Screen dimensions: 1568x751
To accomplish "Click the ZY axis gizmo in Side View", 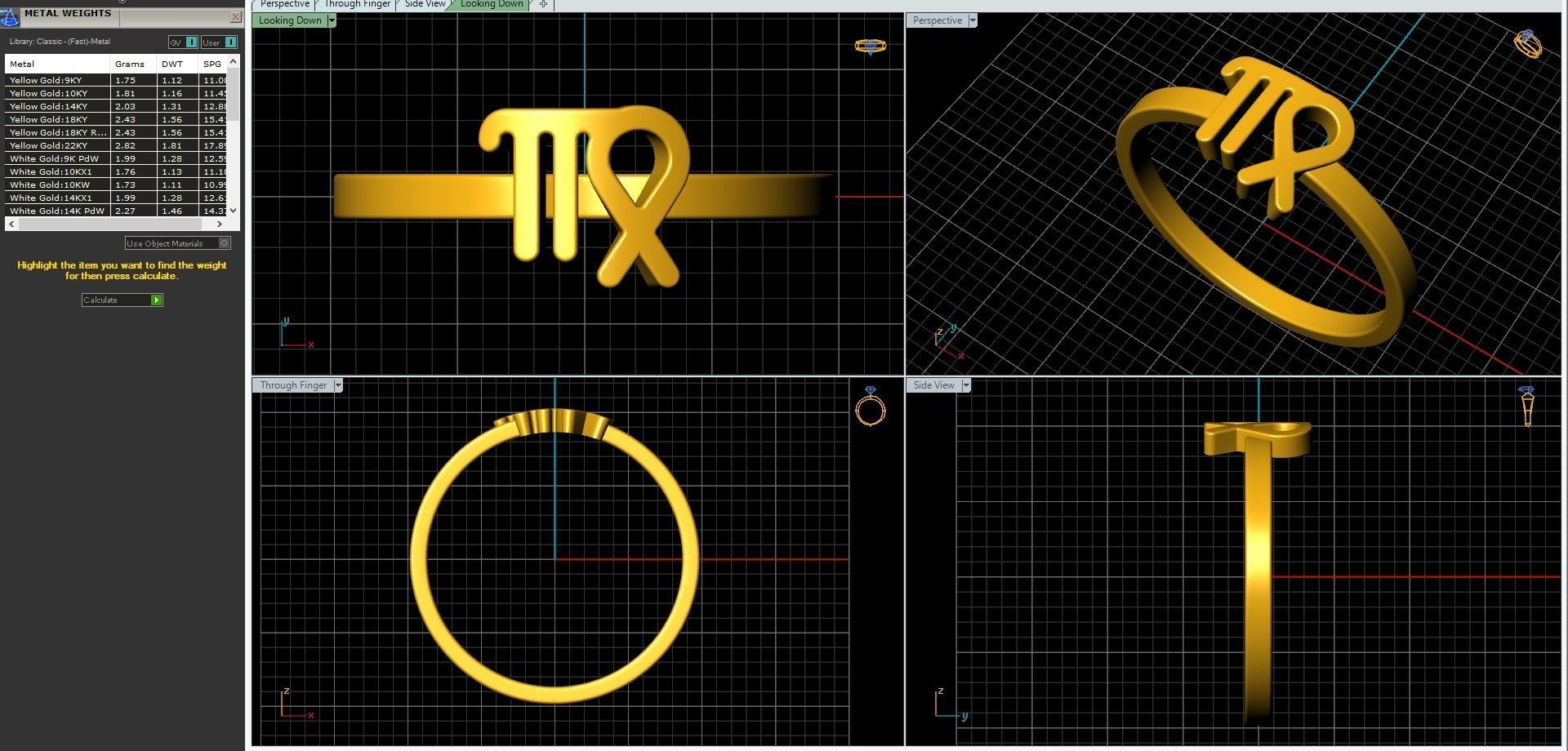I will point(951,704).
